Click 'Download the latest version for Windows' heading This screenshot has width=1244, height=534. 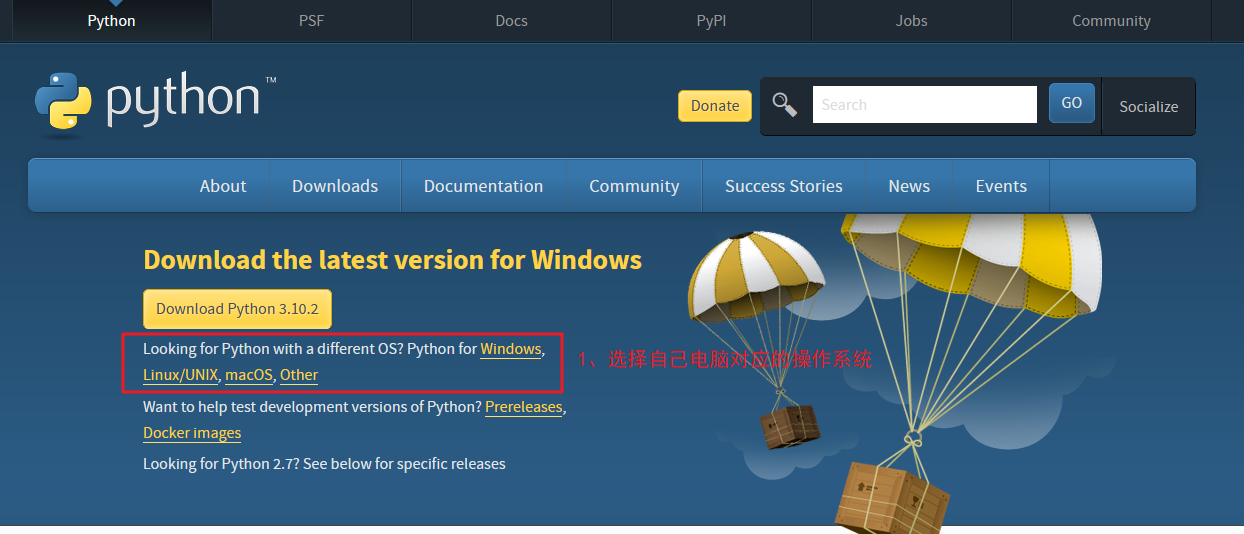tap(393, 260)
